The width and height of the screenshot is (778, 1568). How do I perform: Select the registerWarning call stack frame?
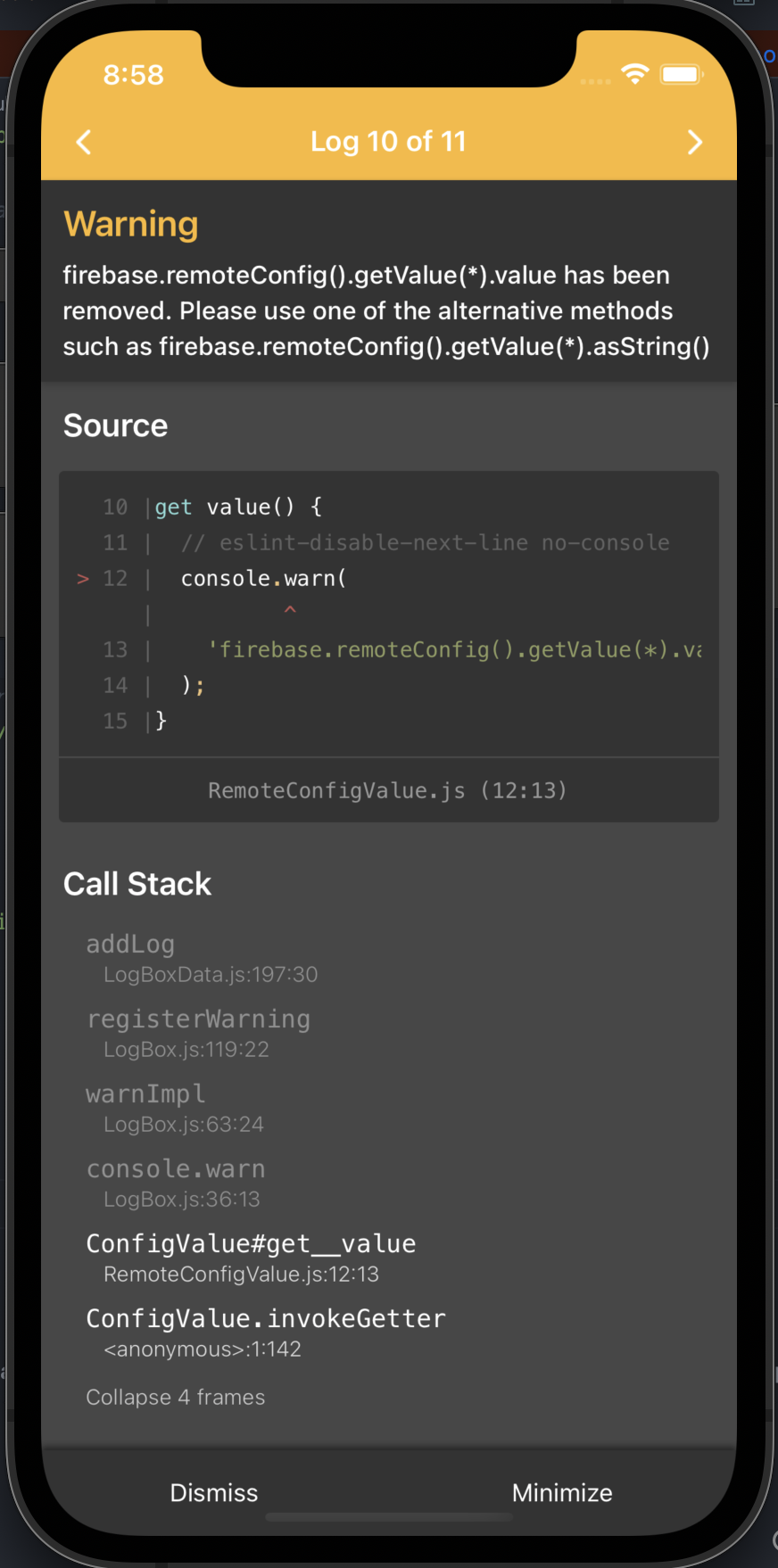pos(198,1019)
